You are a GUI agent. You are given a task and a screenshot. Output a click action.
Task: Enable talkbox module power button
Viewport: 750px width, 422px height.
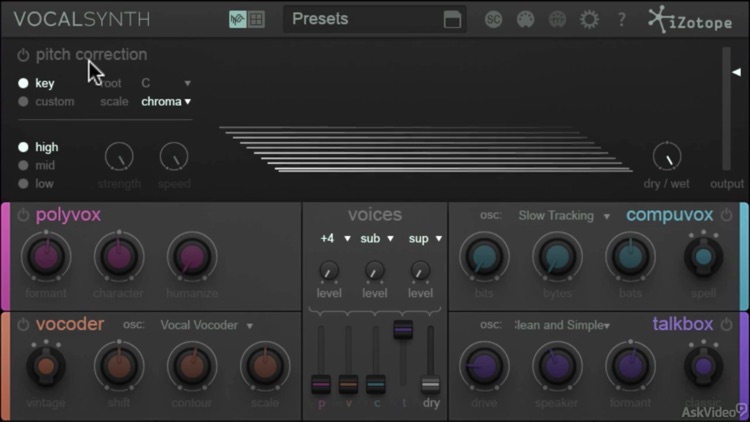[x=726, y=324]
